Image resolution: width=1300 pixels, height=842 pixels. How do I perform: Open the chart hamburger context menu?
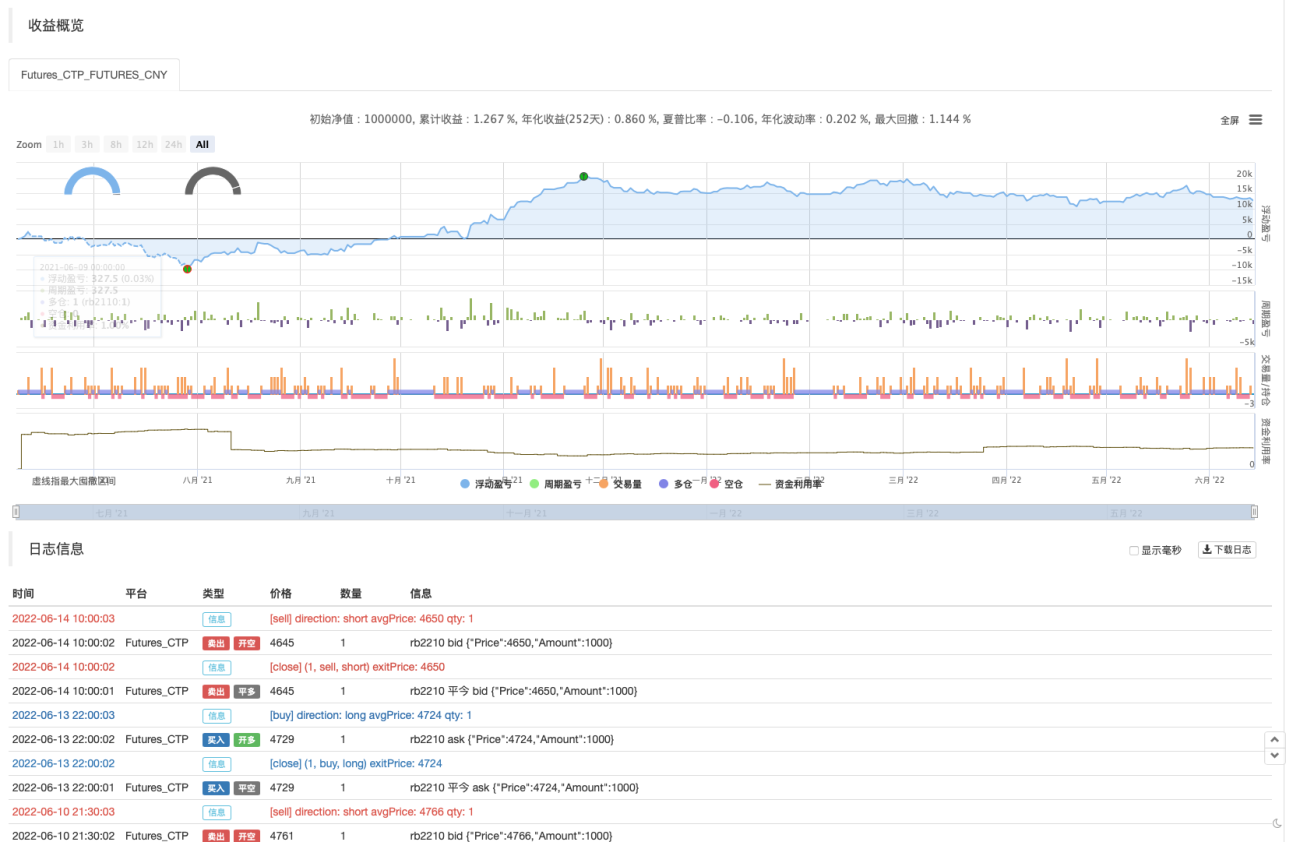click(x=1255, y=120)
